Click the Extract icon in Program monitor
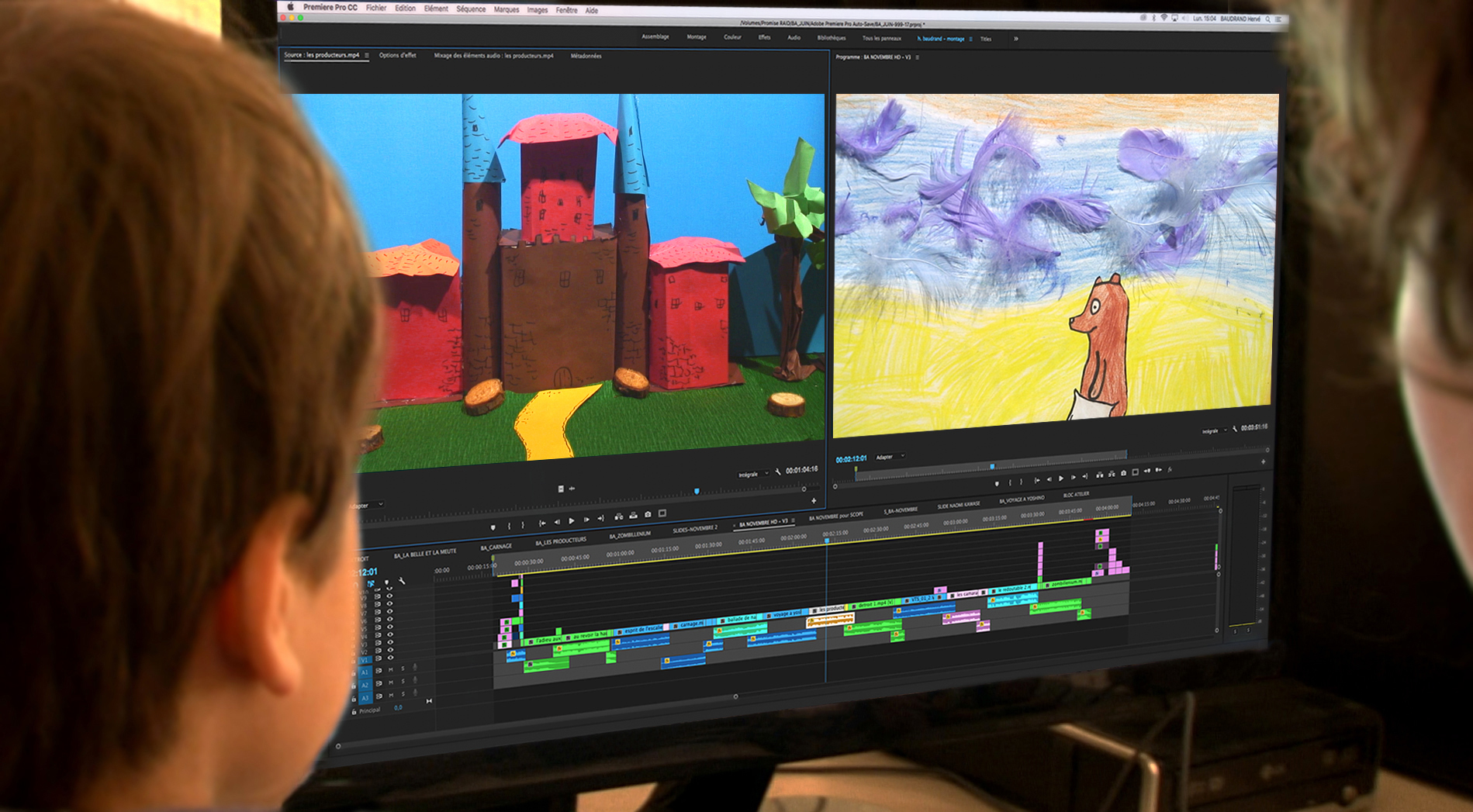 [x=1112, y=474]
